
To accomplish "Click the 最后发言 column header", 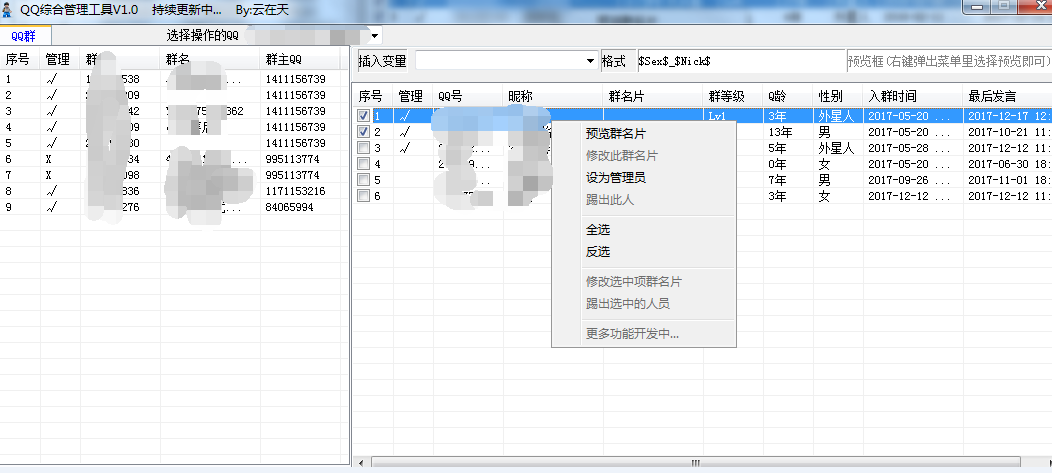I will (1007, 97).
